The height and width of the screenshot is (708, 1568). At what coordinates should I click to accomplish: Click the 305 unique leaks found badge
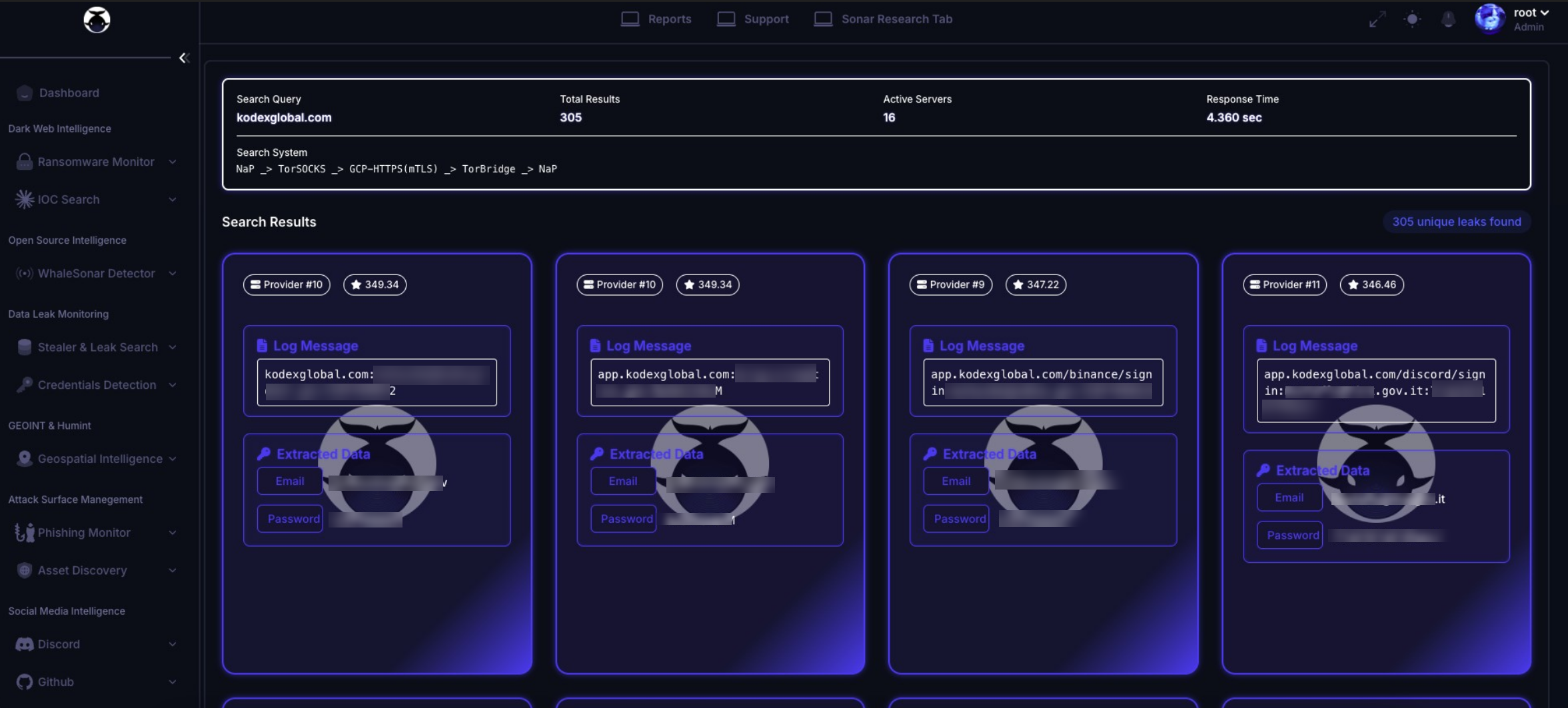pos(1457,222)
